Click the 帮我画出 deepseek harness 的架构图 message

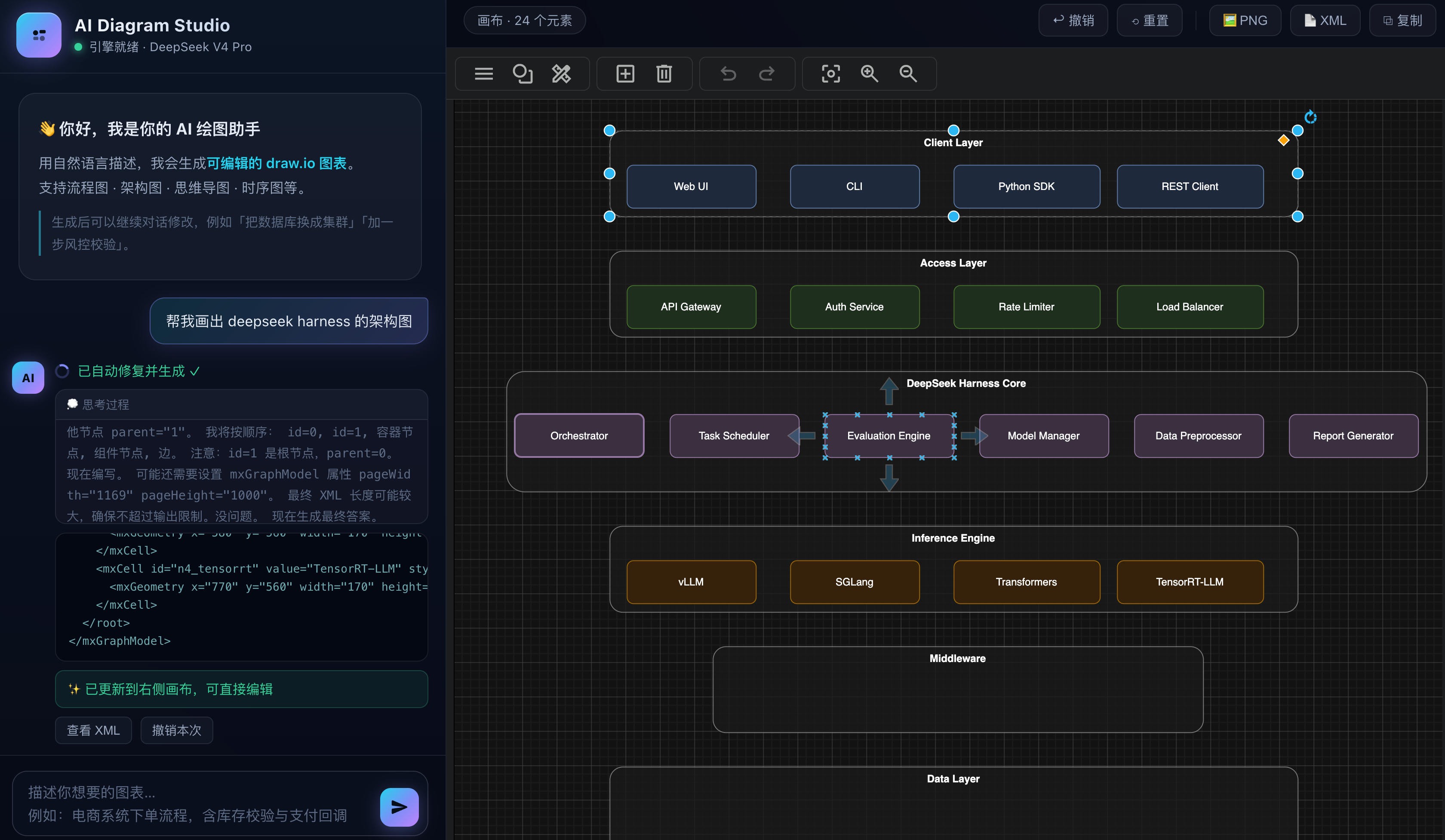pyautogui.click(x=289, y=321)
